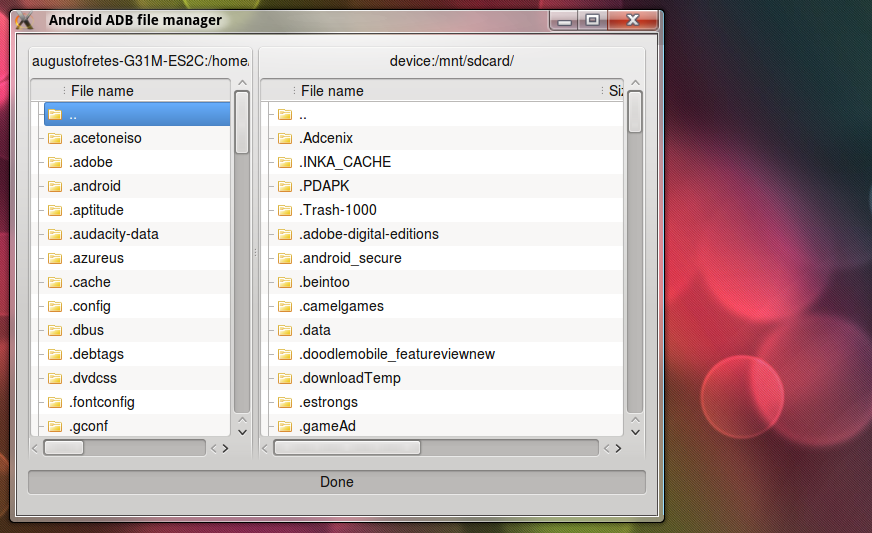
Task: Click the folder icon next to .fontconfig
Action: [54, 402]
